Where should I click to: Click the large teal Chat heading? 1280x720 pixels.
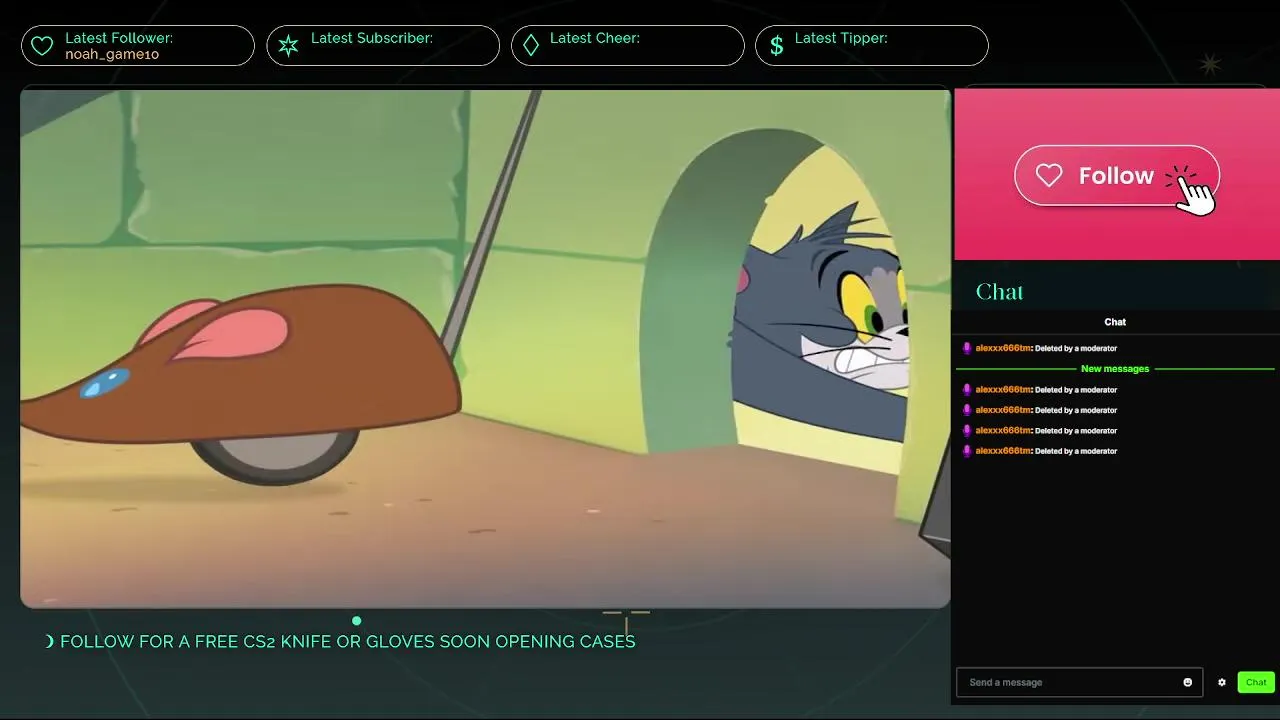999,292
